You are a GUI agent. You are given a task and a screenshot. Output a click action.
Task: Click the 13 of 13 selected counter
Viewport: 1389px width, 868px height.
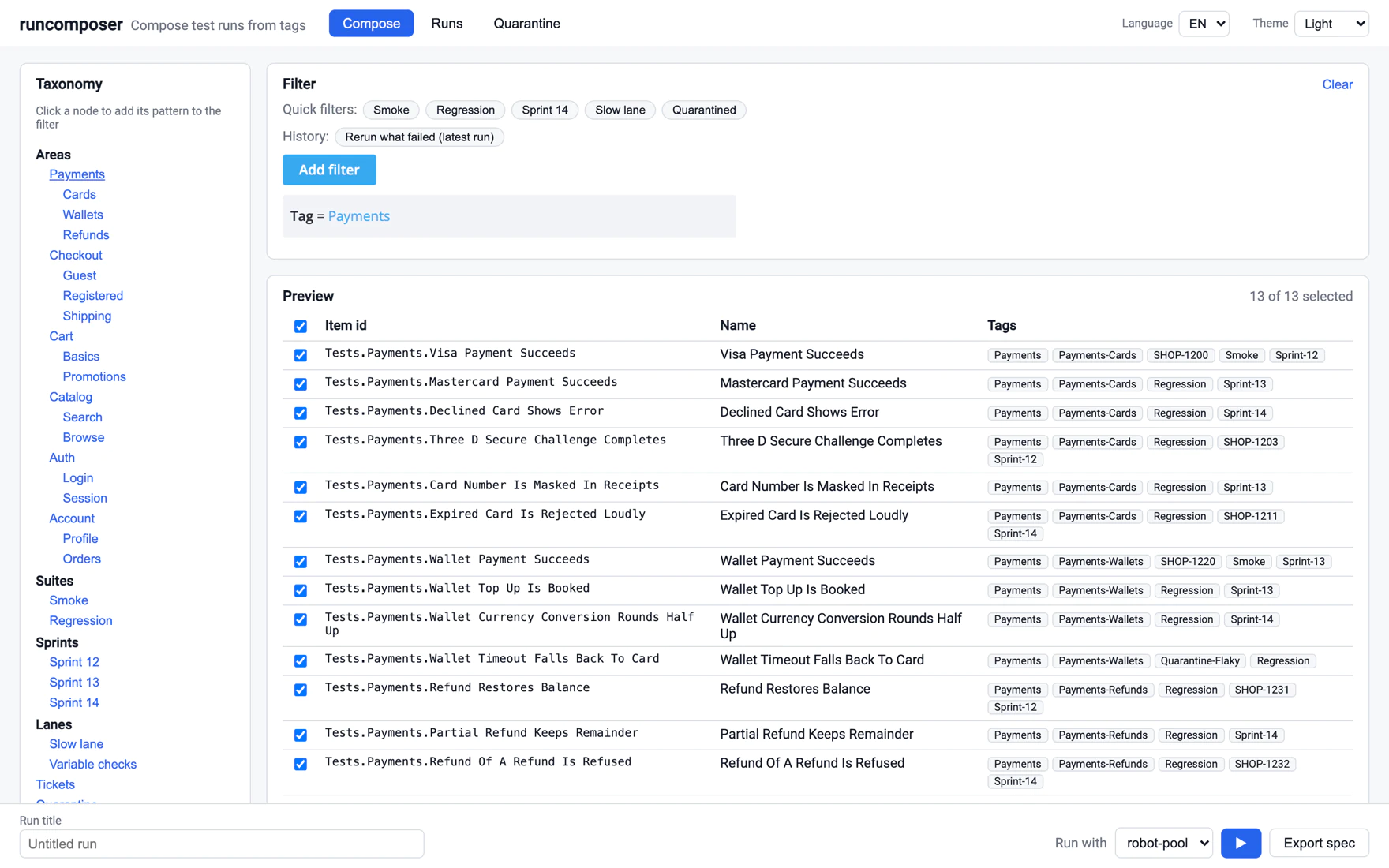(x=1301, y=297)
